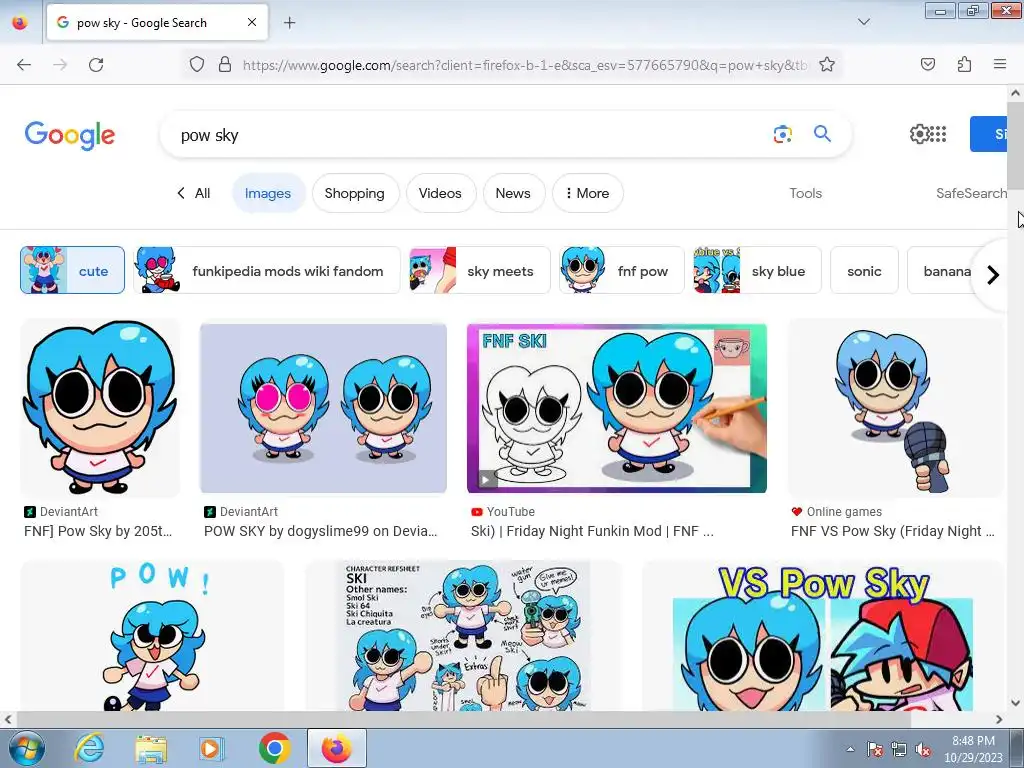Screen dimensions: 1024x768
Task: Open the POW! drawing thumbnail
Action: pyautogui.click(x=152, y=635)
